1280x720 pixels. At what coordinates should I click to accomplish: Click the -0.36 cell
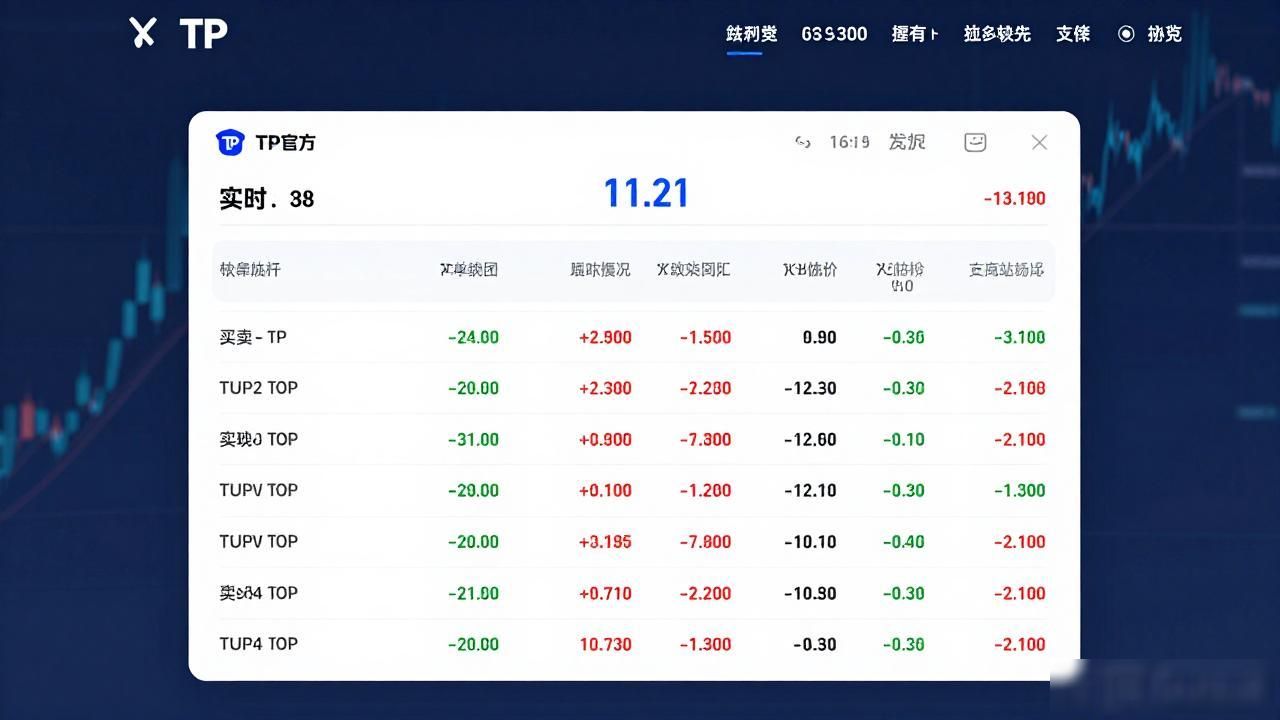(903, 337)
